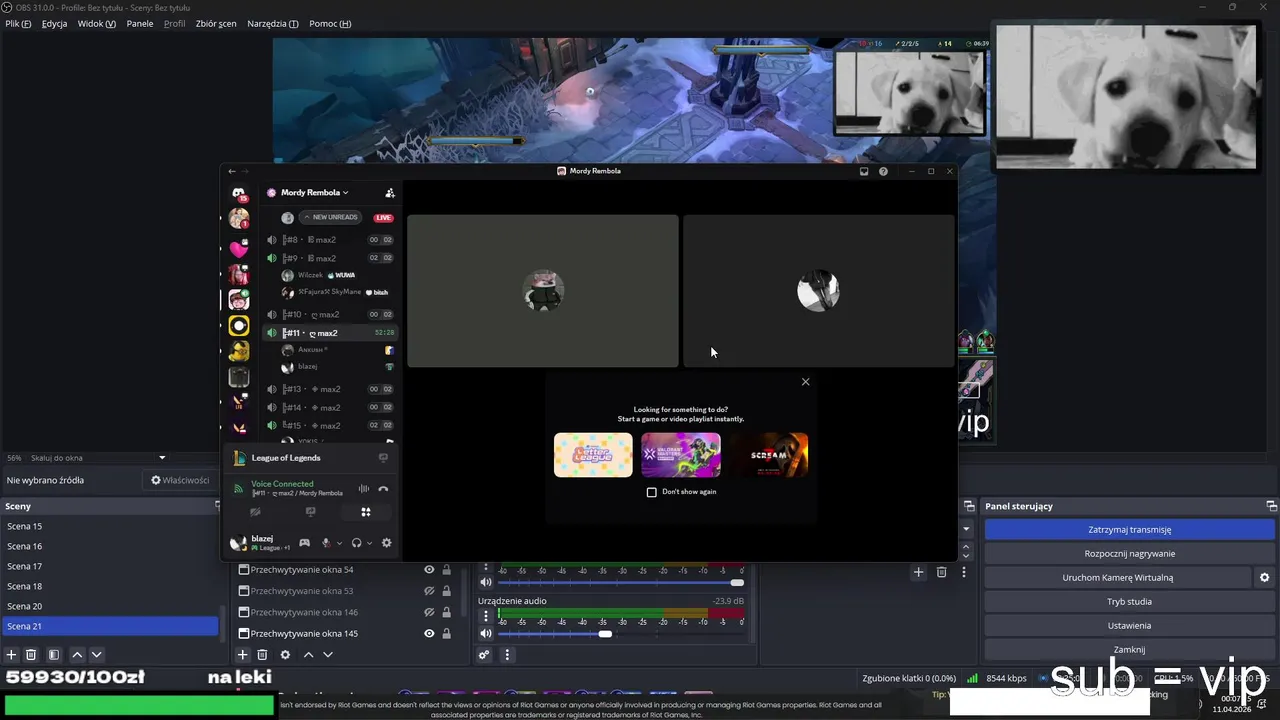Screen dimensions: 1280x720
Task: Toggle lock on Przechwytywanie okna 145
Action: pyautogui.click(x=446, y=633)
